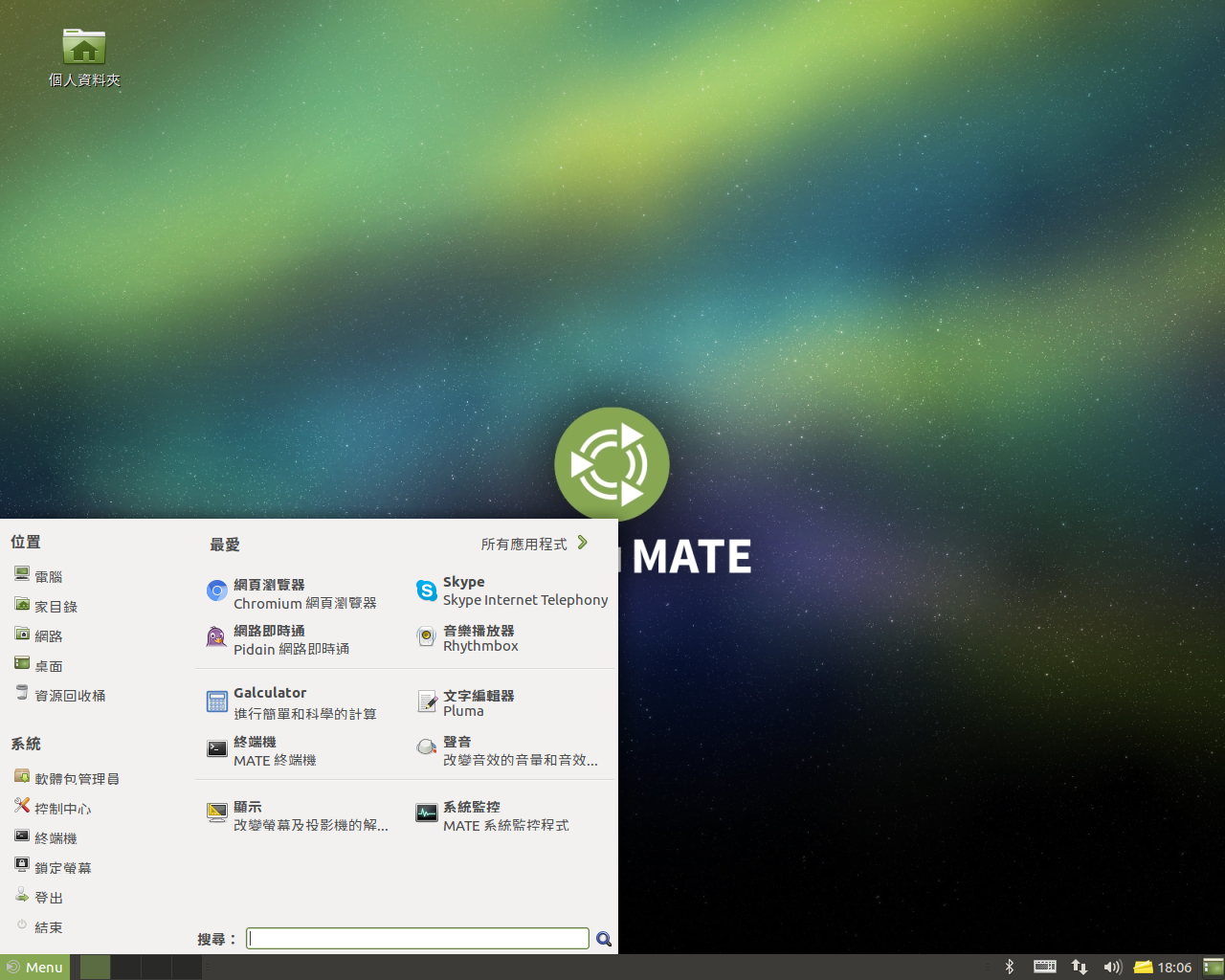Open Skype Internet Telephony

coord(513,590)
